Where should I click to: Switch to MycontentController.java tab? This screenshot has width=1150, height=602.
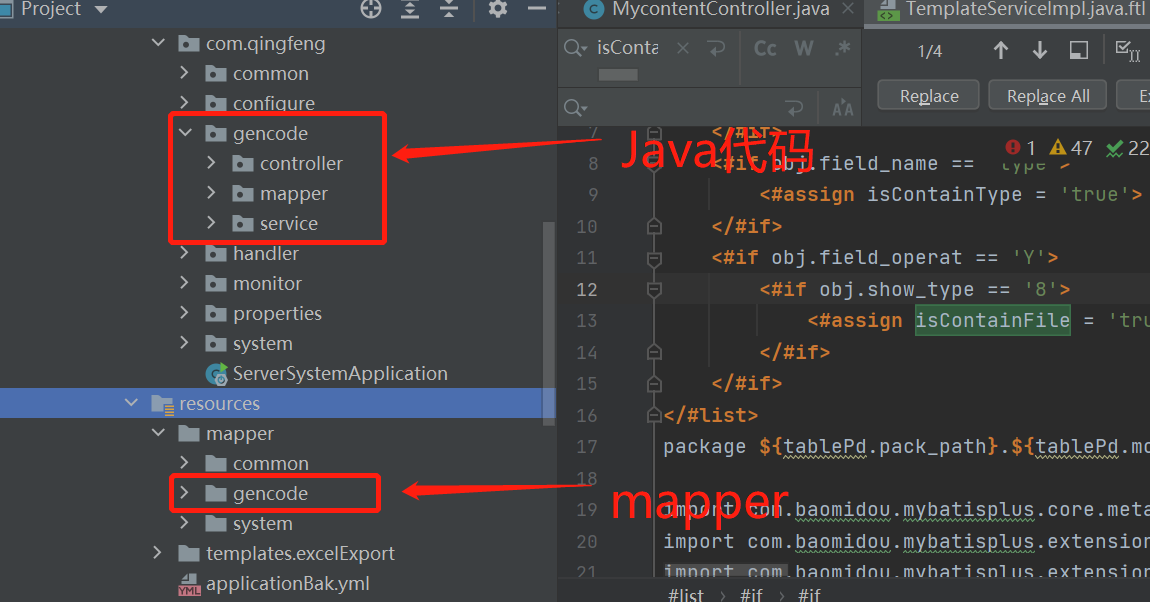(x=719, y=9)
